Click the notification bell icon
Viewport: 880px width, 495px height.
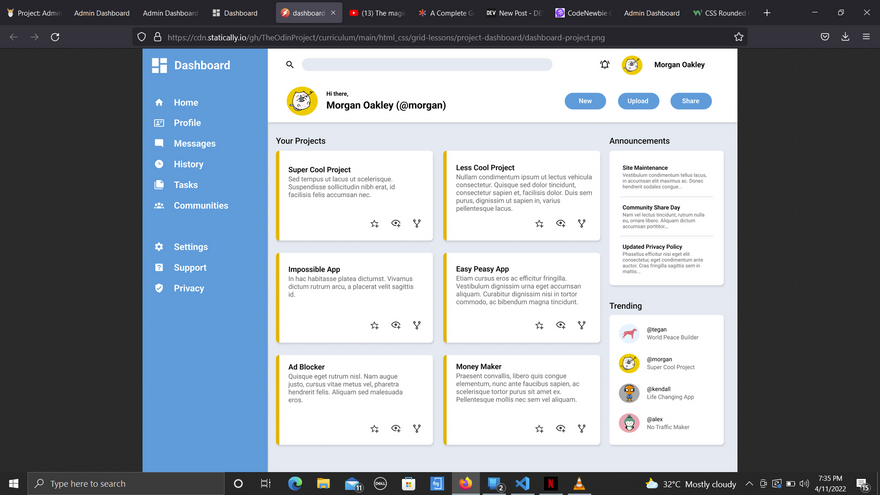coord(604,65)
